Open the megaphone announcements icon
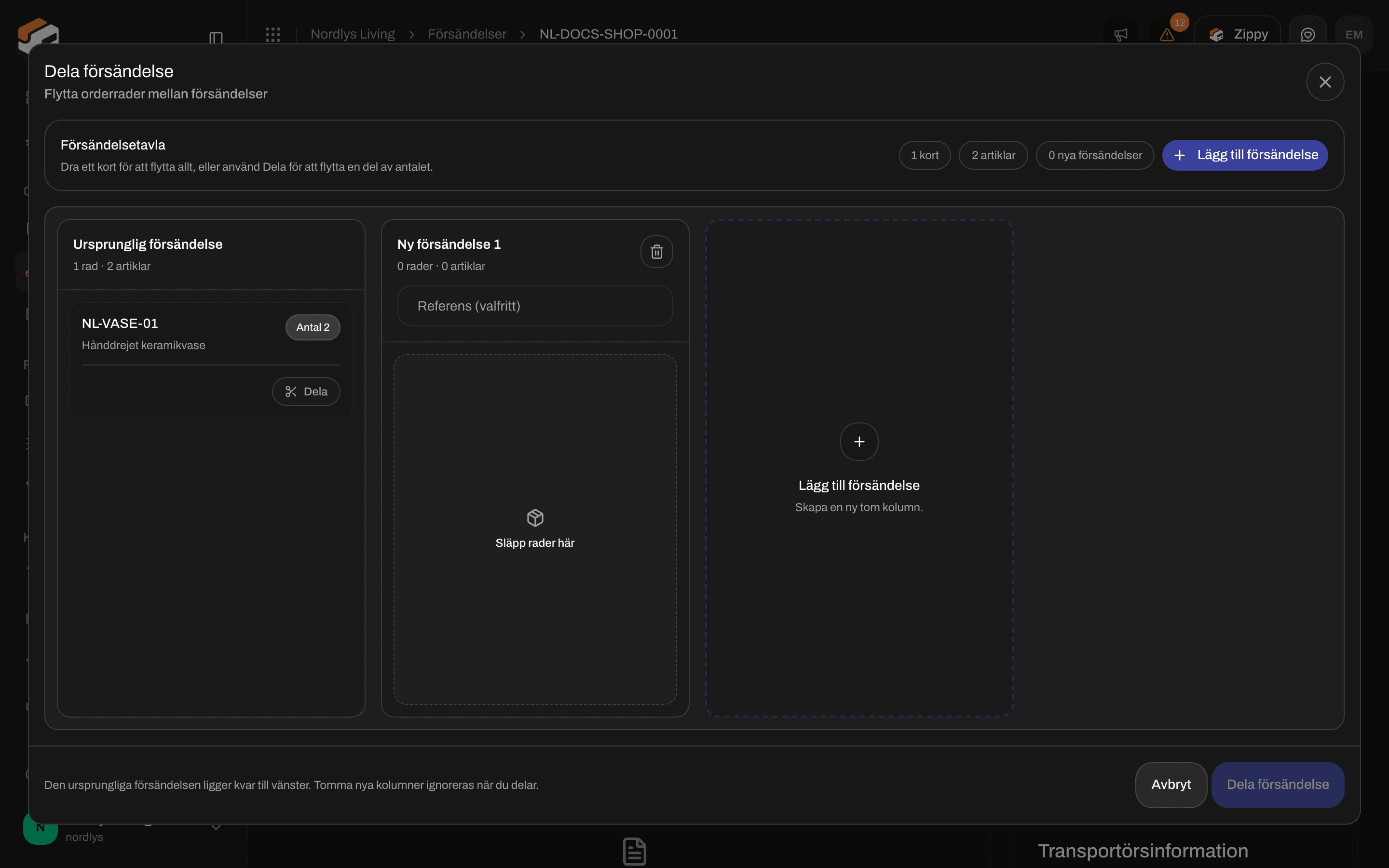 pos(1121,34)
